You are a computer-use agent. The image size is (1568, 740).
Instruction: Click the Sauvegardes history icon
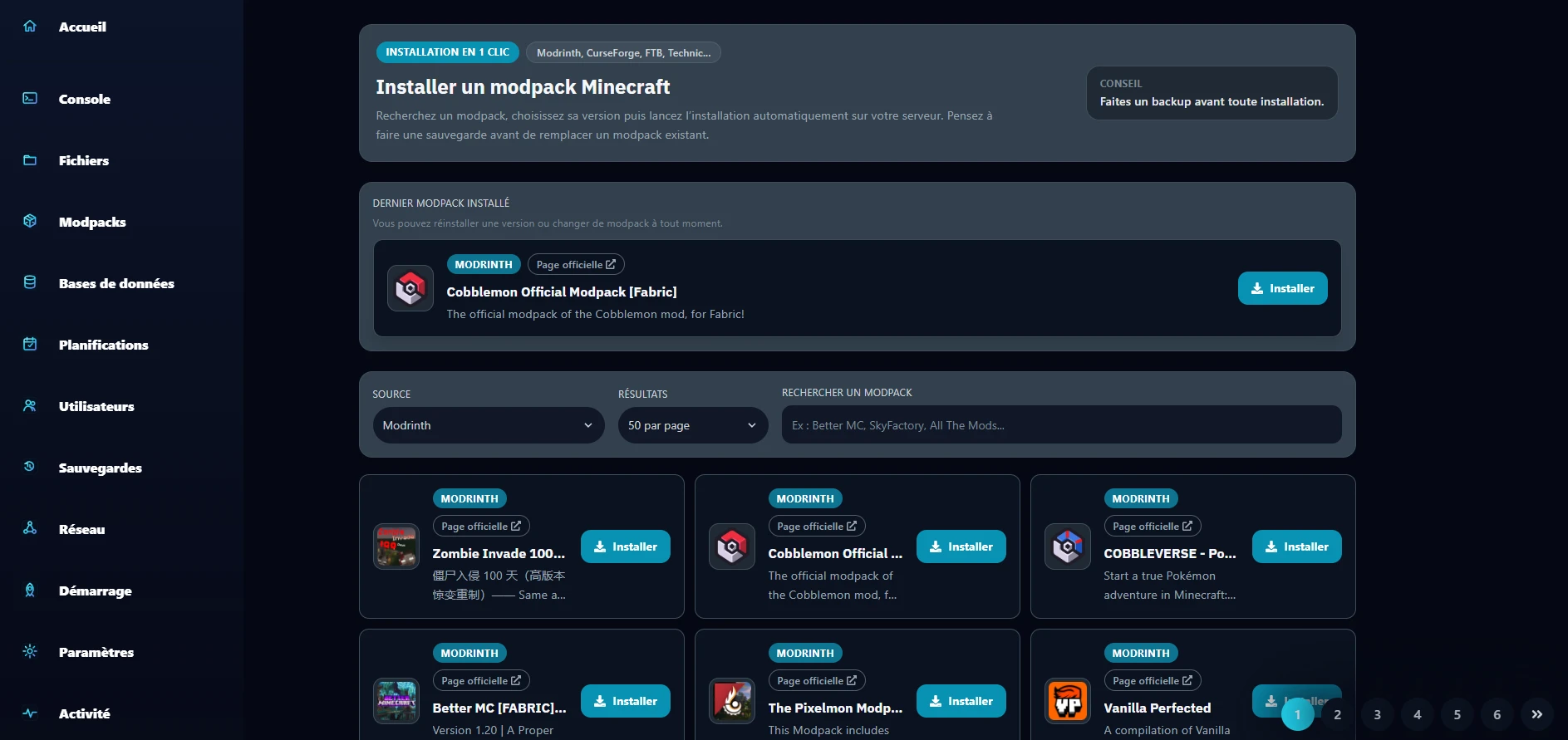click(x=30, y=467)
